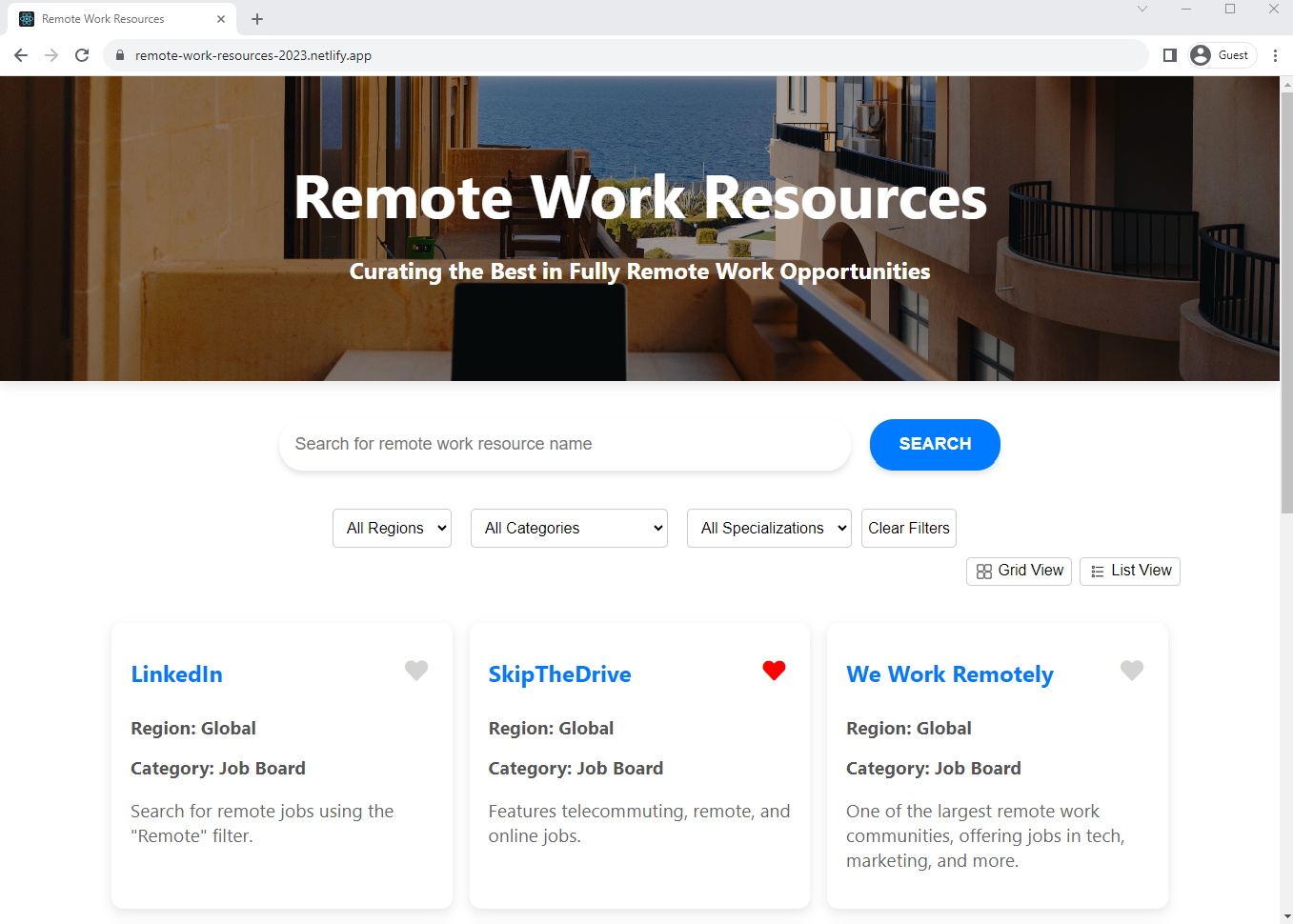Open the tab search chevron
This screenshot has height=924, width=1293.
click(1142, 9)
